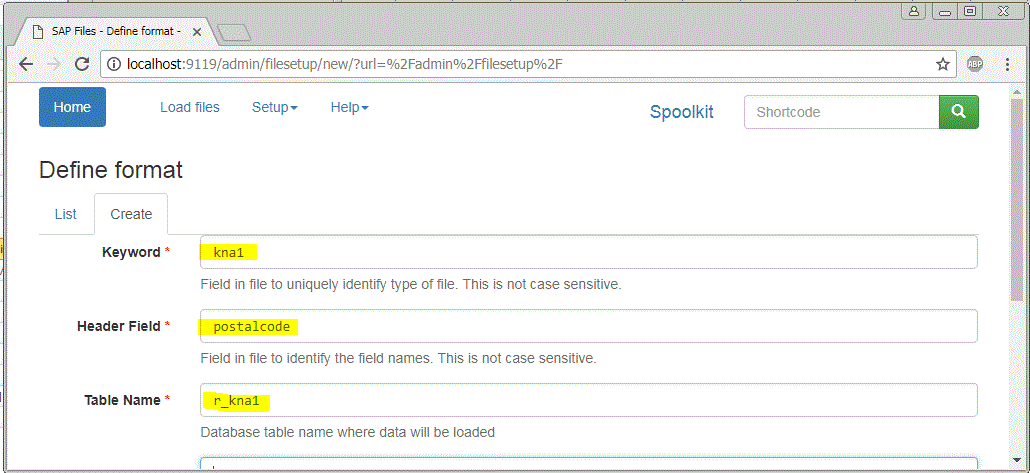Click the browser forward arrow

point(54,64)
